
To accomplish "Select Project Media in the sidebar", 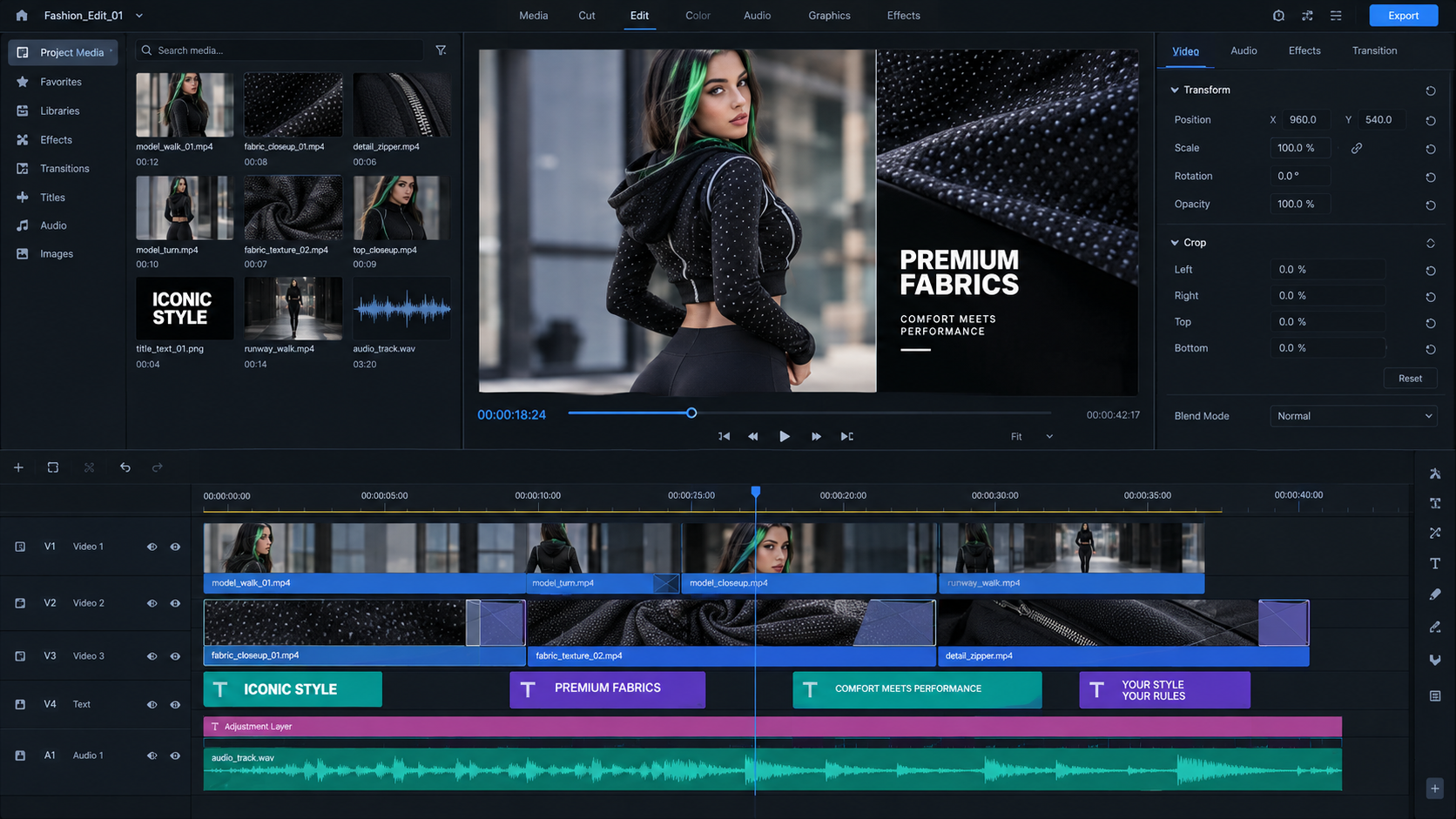I will click(x=63, y=52).
